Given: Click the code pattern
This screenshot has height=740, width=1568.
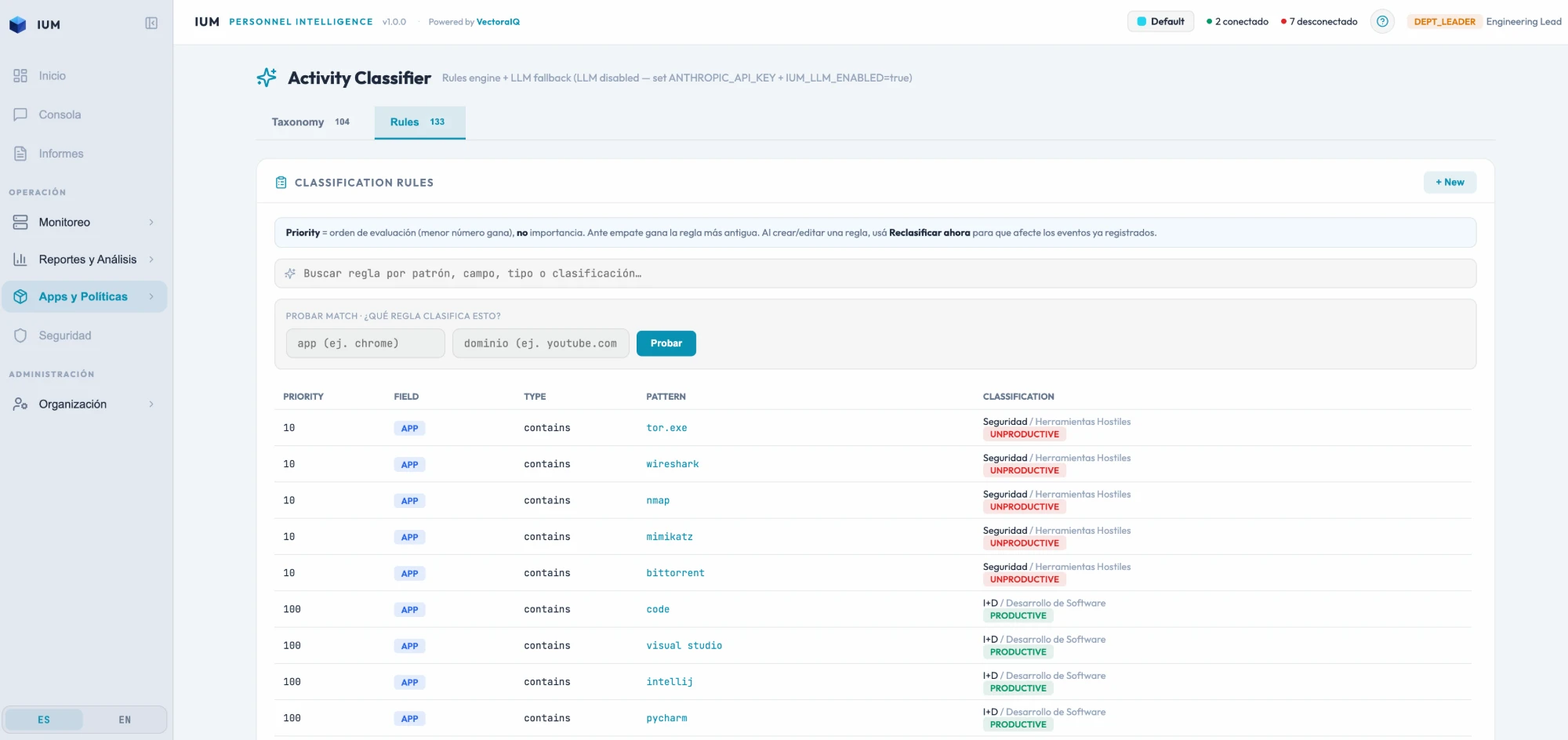Looking at the screenshot, I should coord(658,610).
